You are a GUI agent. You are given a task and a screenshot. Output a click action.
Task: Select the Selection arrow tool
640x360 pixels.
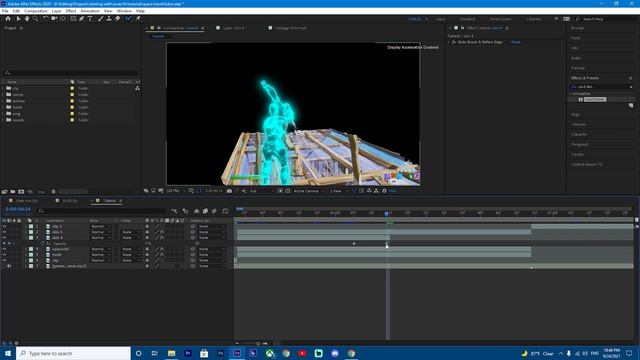(x=18, y=19)
